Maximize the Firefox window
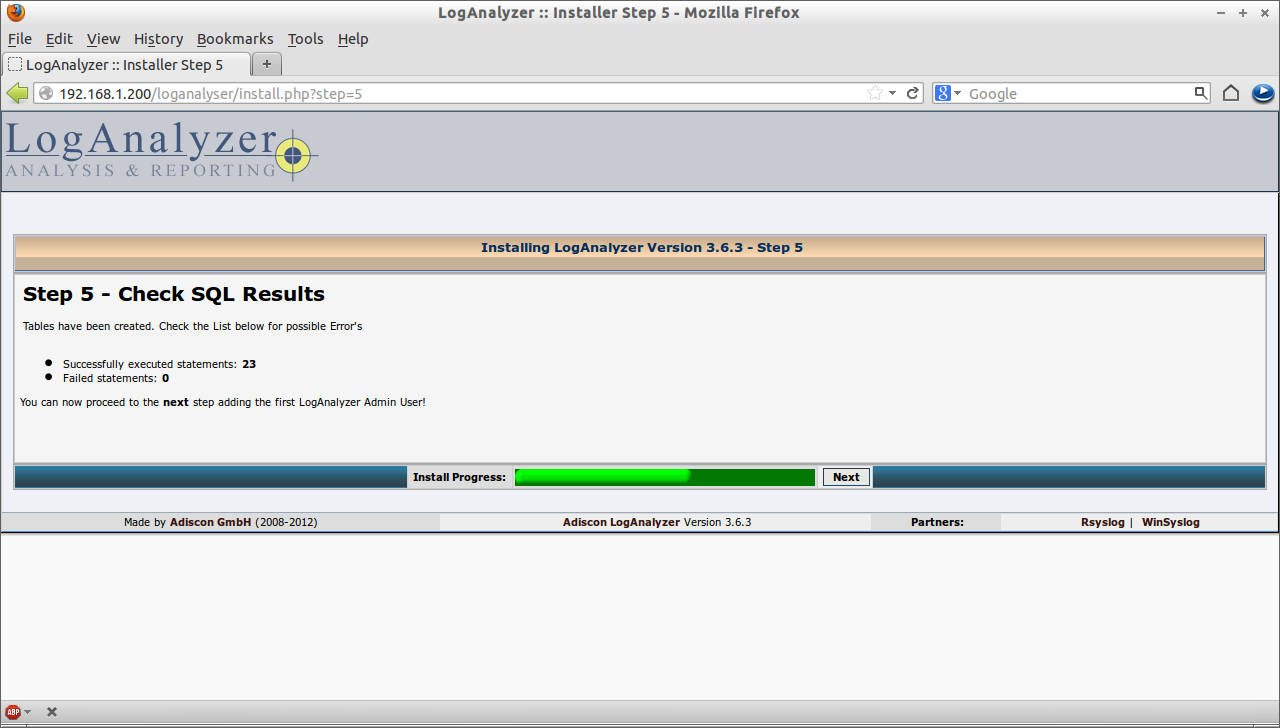This screenshot has height=728, width=1280. [x=1243, y=13]
